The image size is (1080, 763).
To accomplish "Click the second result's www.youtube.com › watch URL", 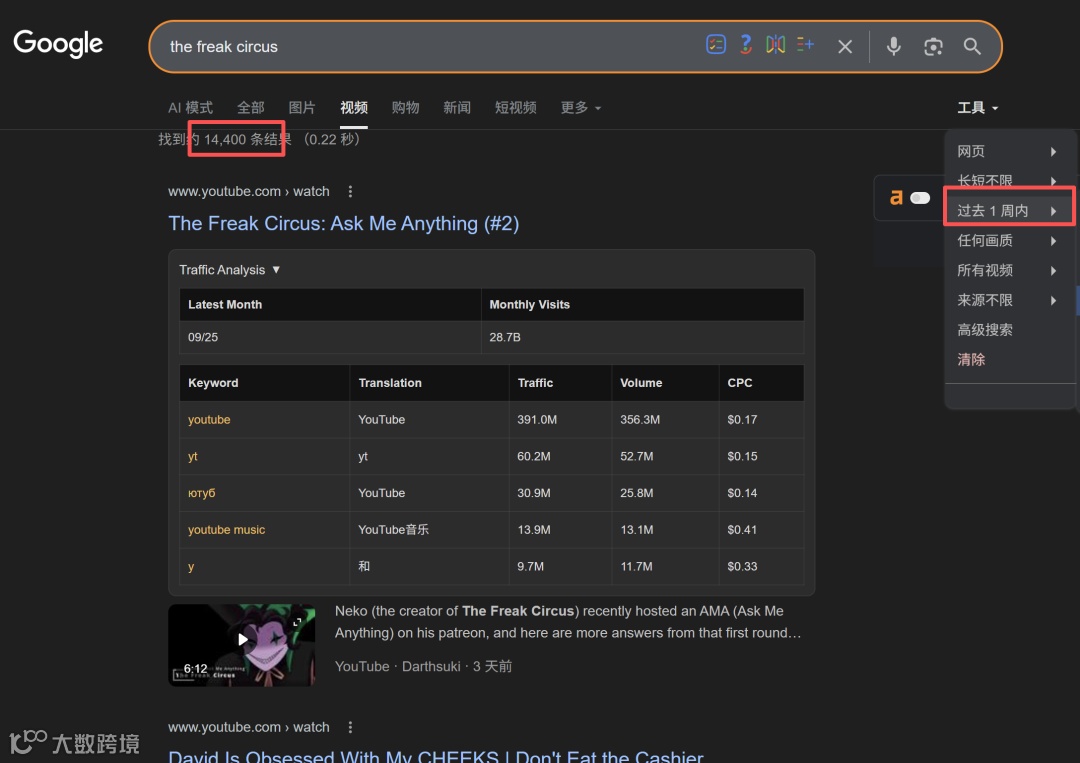I will point(249,727).
